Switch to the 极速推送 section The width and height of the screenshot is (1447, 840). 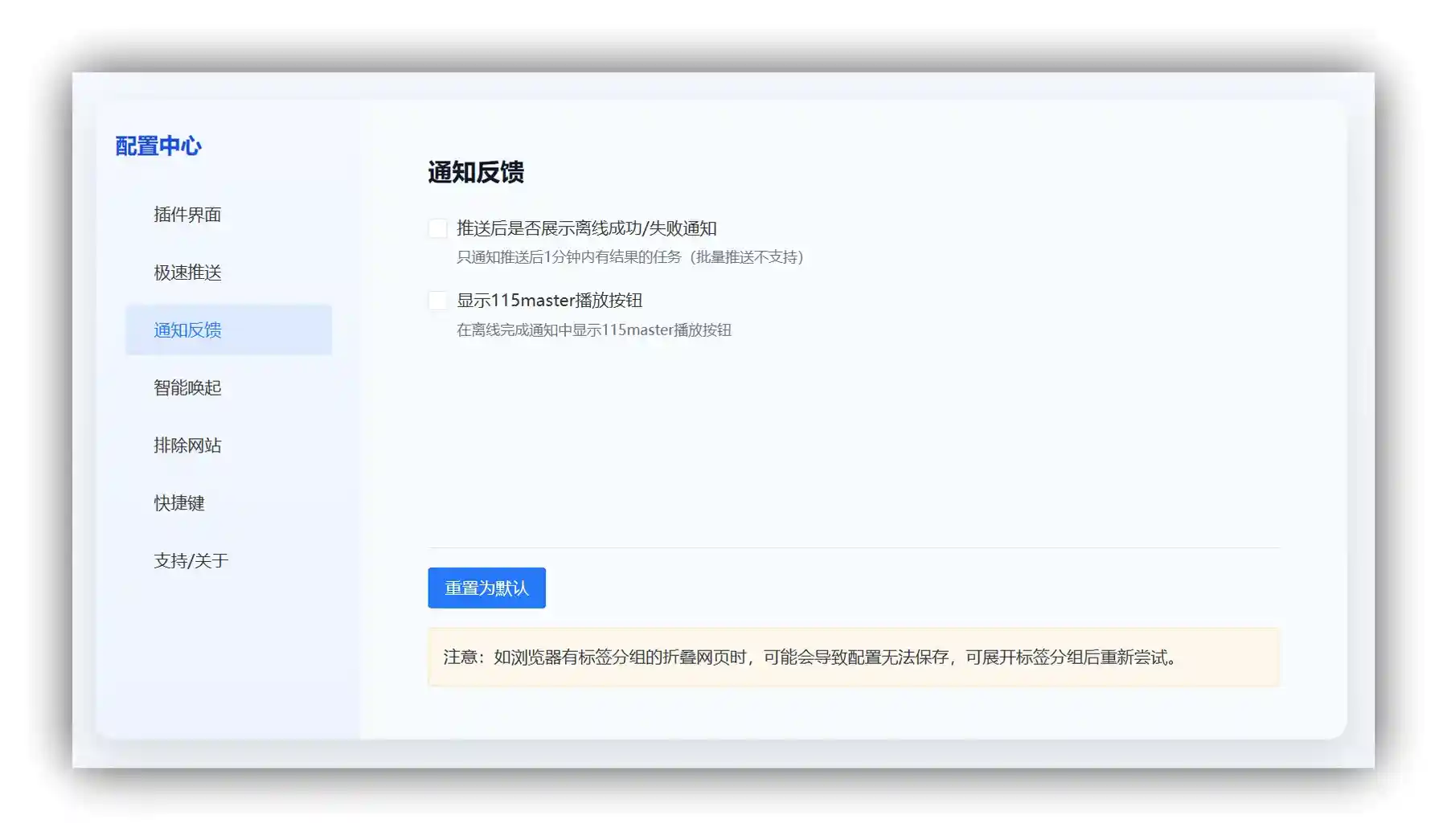[x=189, y=272]
